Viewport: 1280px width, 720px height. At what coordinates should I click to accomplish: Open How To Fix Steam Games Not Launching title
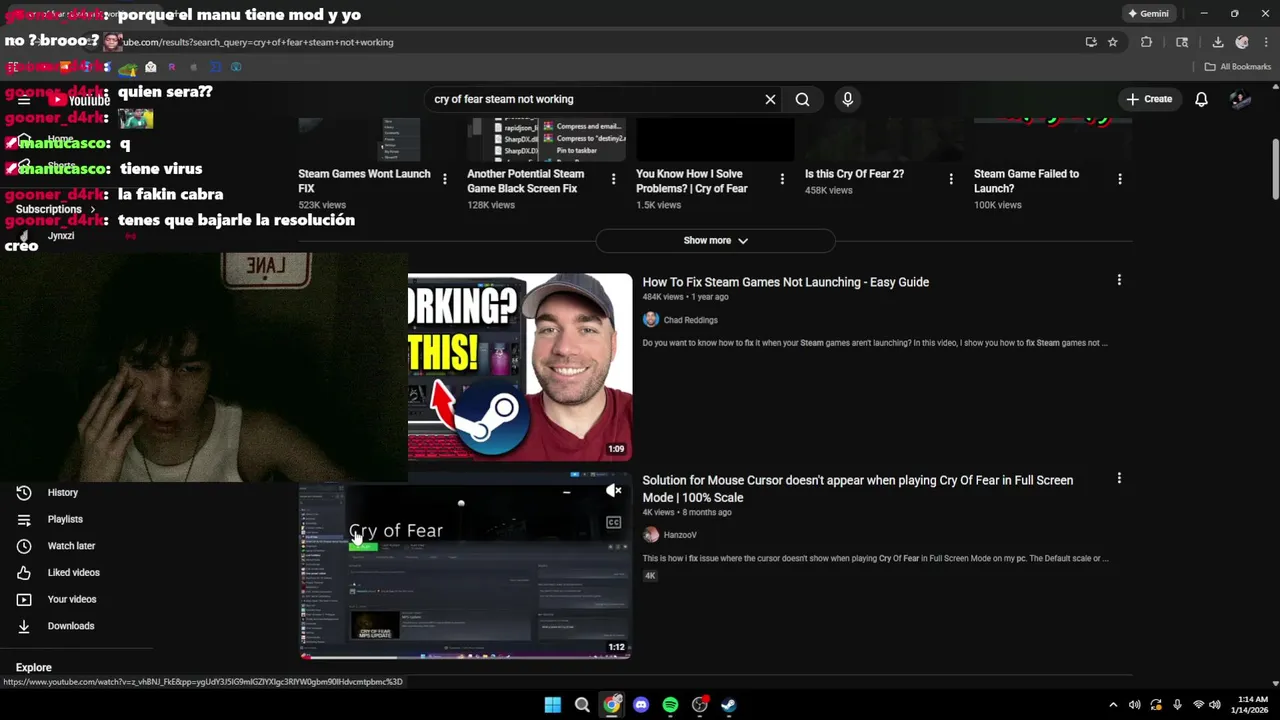[x=785, y=282]
